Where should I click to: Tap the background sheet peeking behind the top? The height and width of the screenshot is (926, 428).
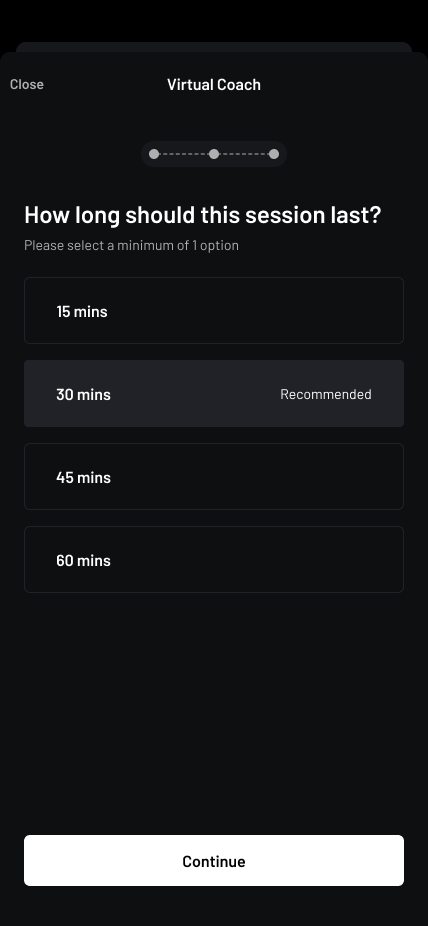pos(214,47)
